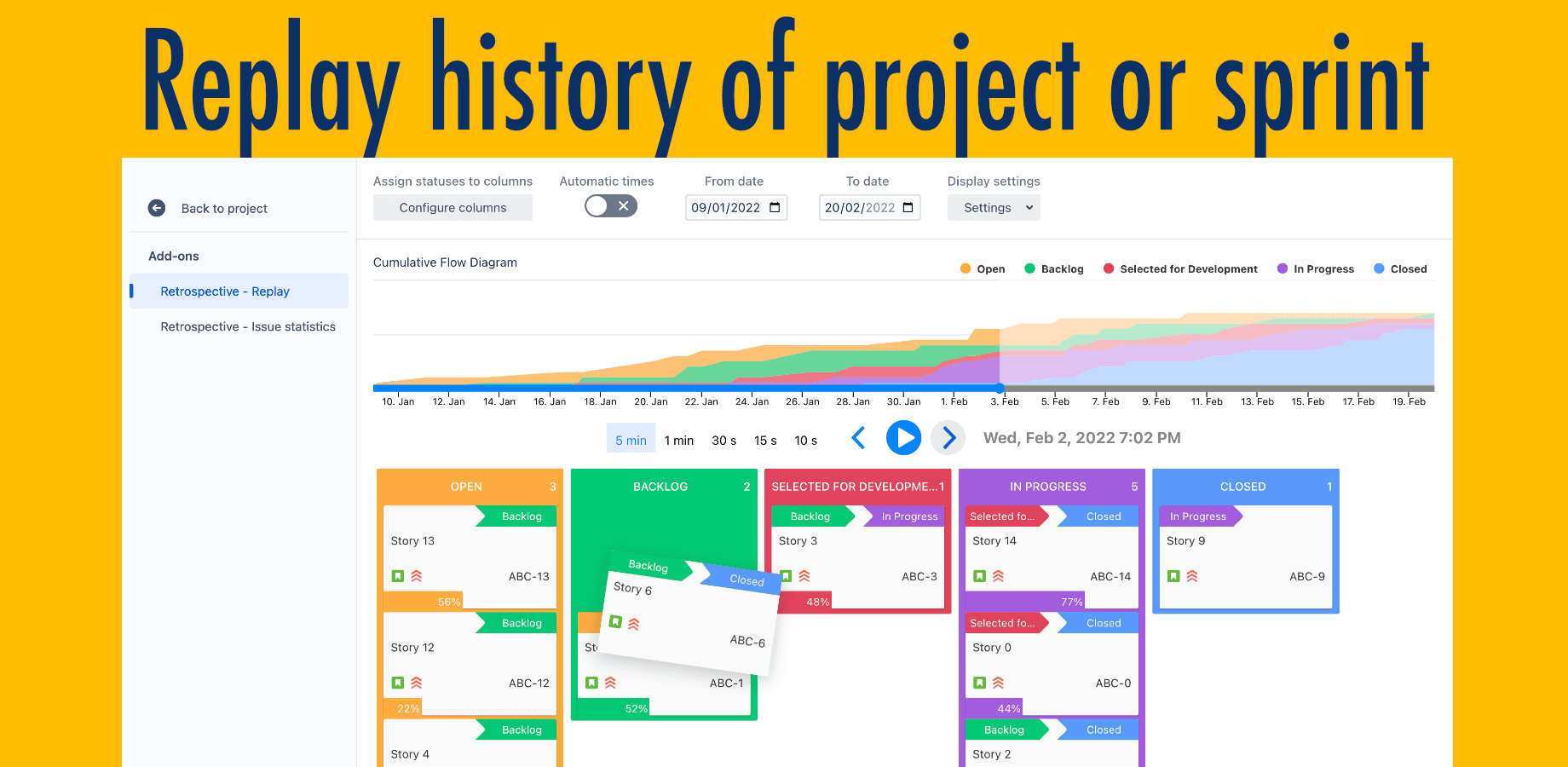Screen dimensions: 1568x767
Task: Open To date calendar picker icon
Action: coord(908,207)
